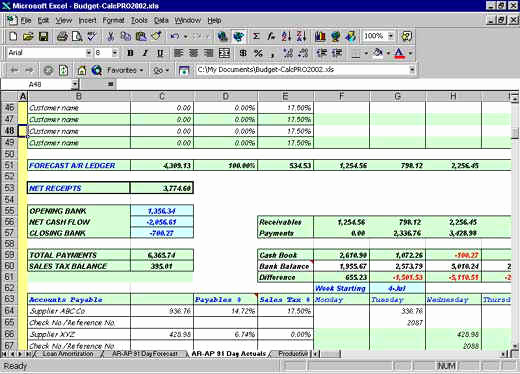Viewport: 520px width, 374px height.
Task: Apply percent style format
Action: pyautogui.click(x=258, y=53)
